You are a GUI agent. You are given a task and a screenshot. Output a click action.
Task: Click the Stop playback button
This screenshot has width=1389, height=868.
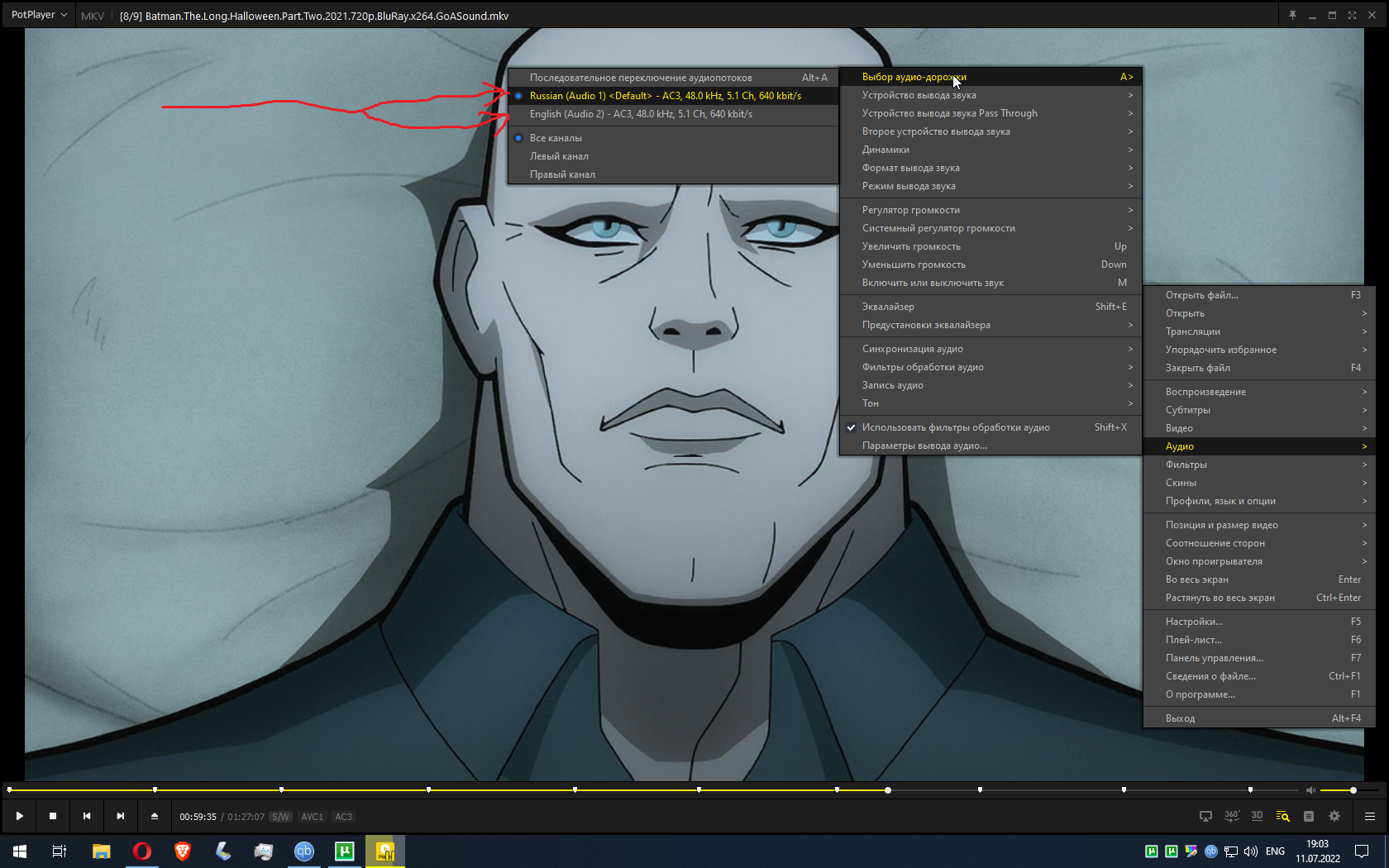click(53, 816)
